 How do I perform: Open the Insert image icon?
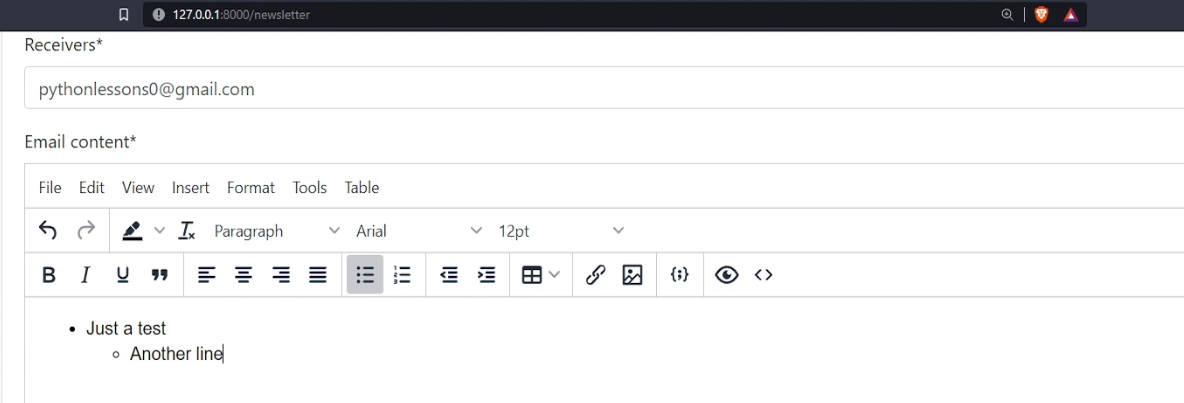632,275
